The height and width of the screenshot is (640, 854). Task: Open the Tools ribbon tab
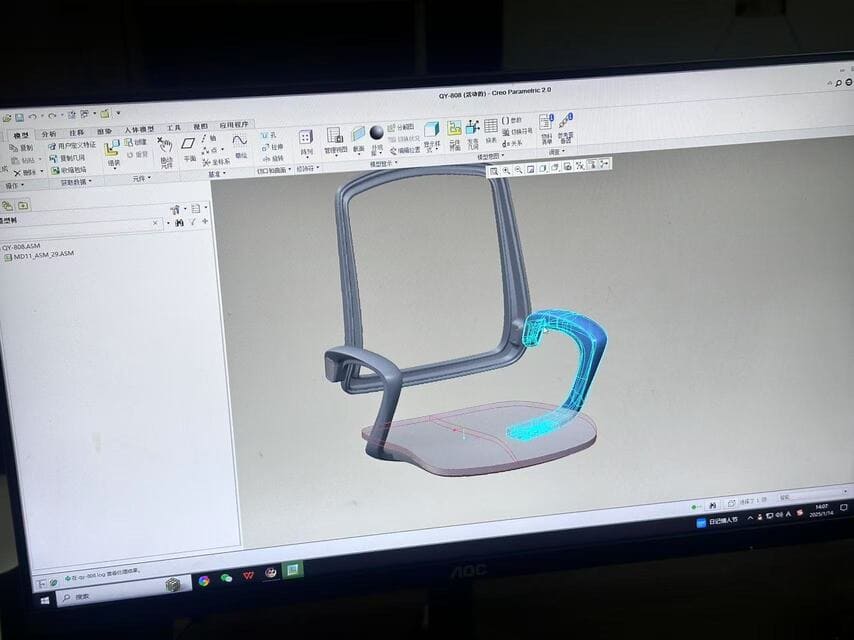[x=174, y=128]
